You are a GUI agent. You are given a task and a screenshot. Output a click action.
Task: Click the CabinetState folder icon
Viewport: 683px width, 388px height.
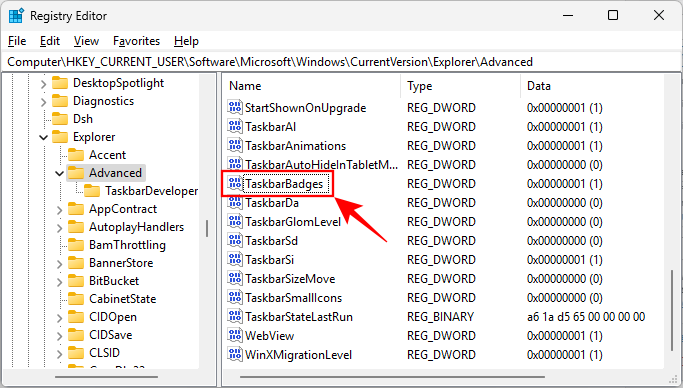click(76, 299)
